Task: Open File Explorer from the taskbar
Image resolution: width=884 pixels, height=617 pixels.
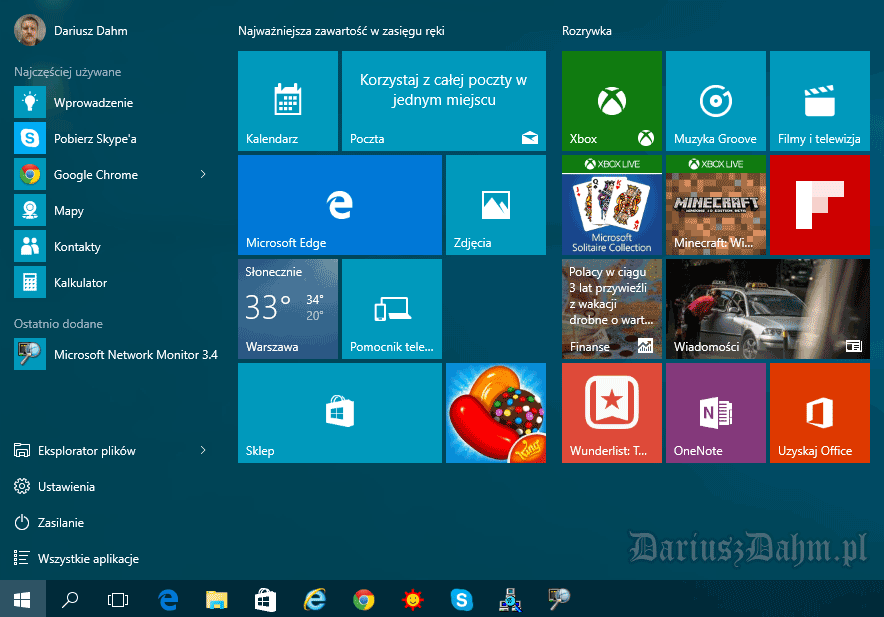Action: point(216,600)
